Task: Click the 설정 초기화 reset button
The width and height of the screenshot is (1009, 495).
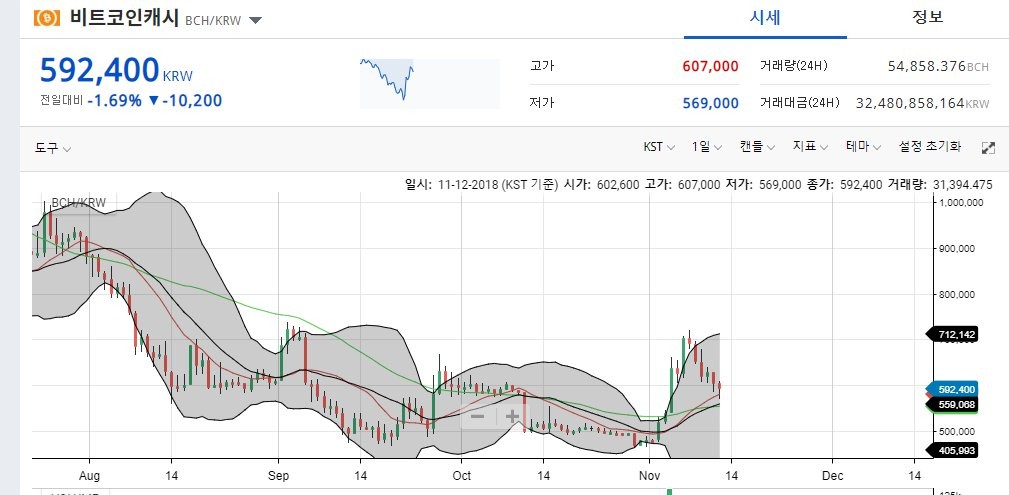Action: (x=930, y=147)
